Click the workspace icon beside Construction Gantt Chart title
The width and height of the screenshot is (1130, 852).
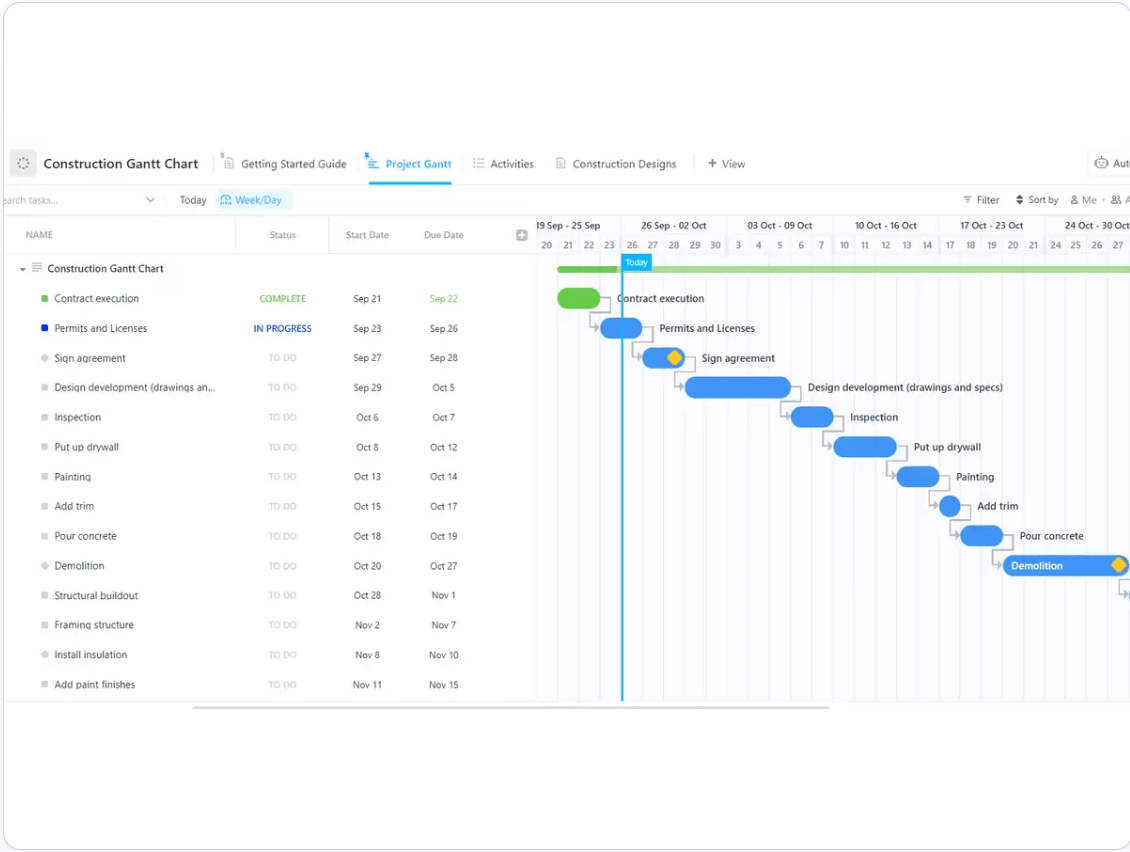(x=23, y=164)
